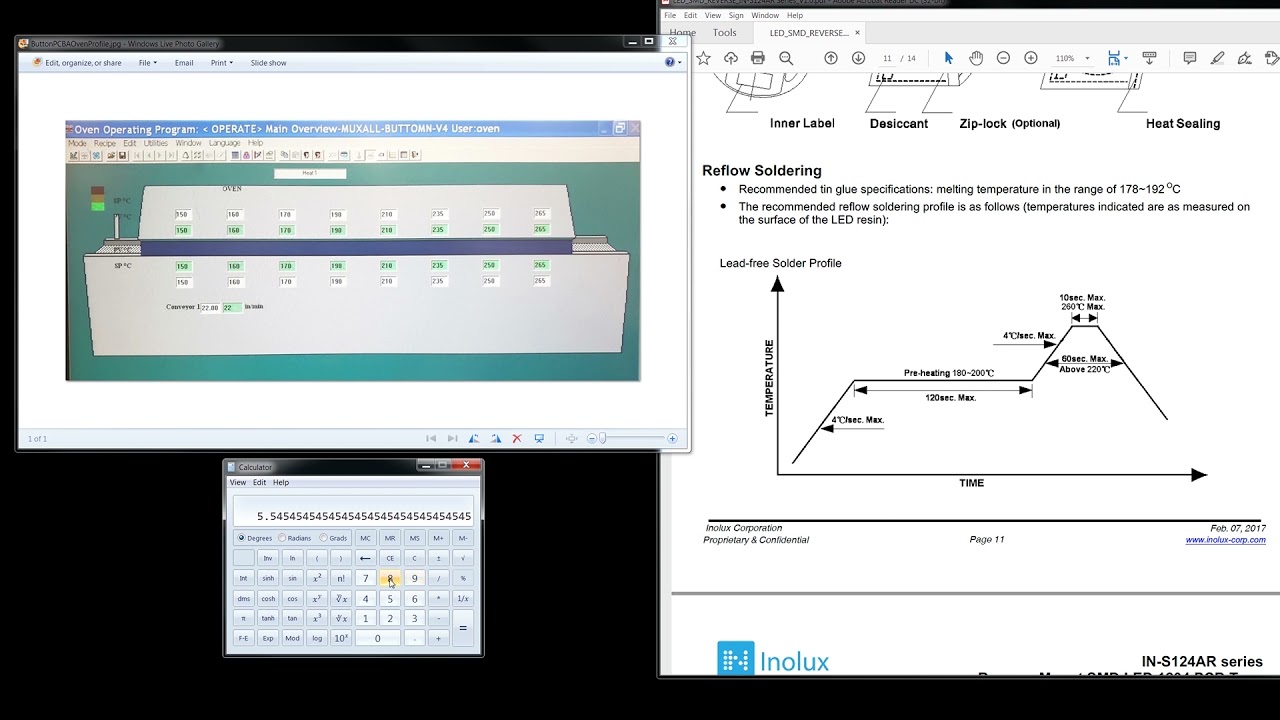
Task: Select the LED_SMD_REVERSE document tab
Action: pos(809,32)
